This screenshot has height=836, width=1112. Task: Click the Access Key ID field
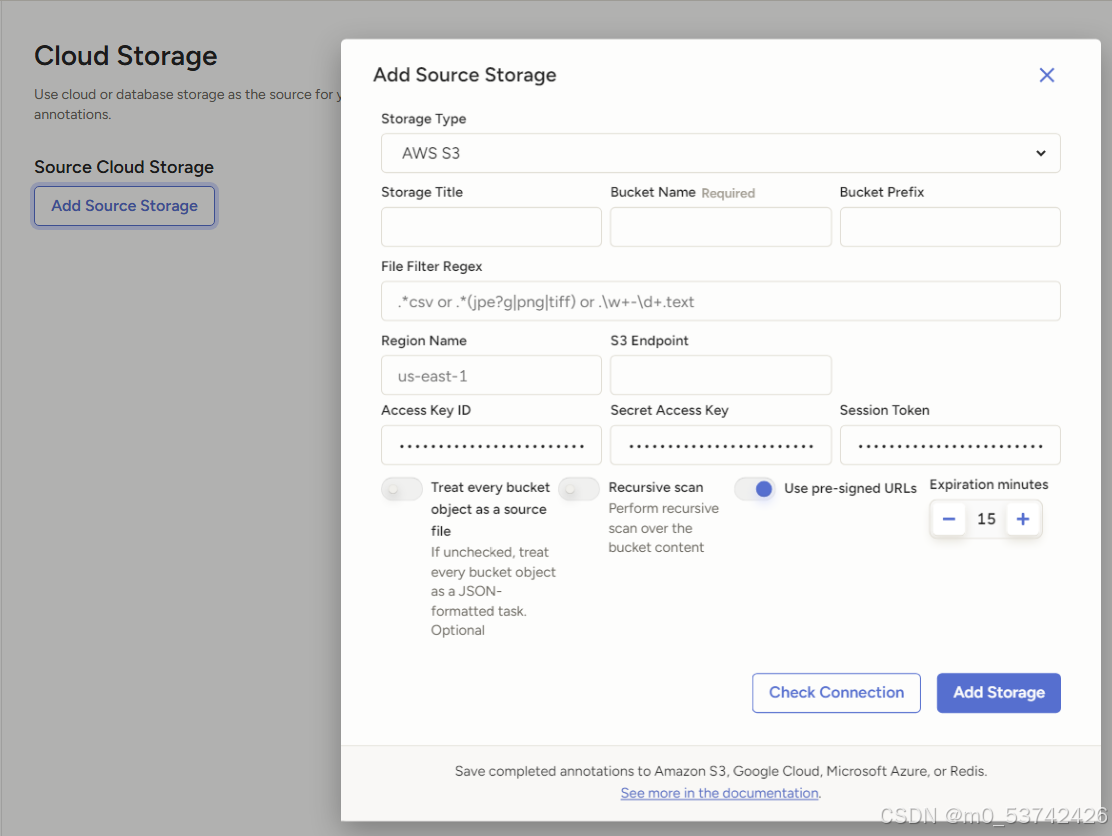(x=491, y=446)
